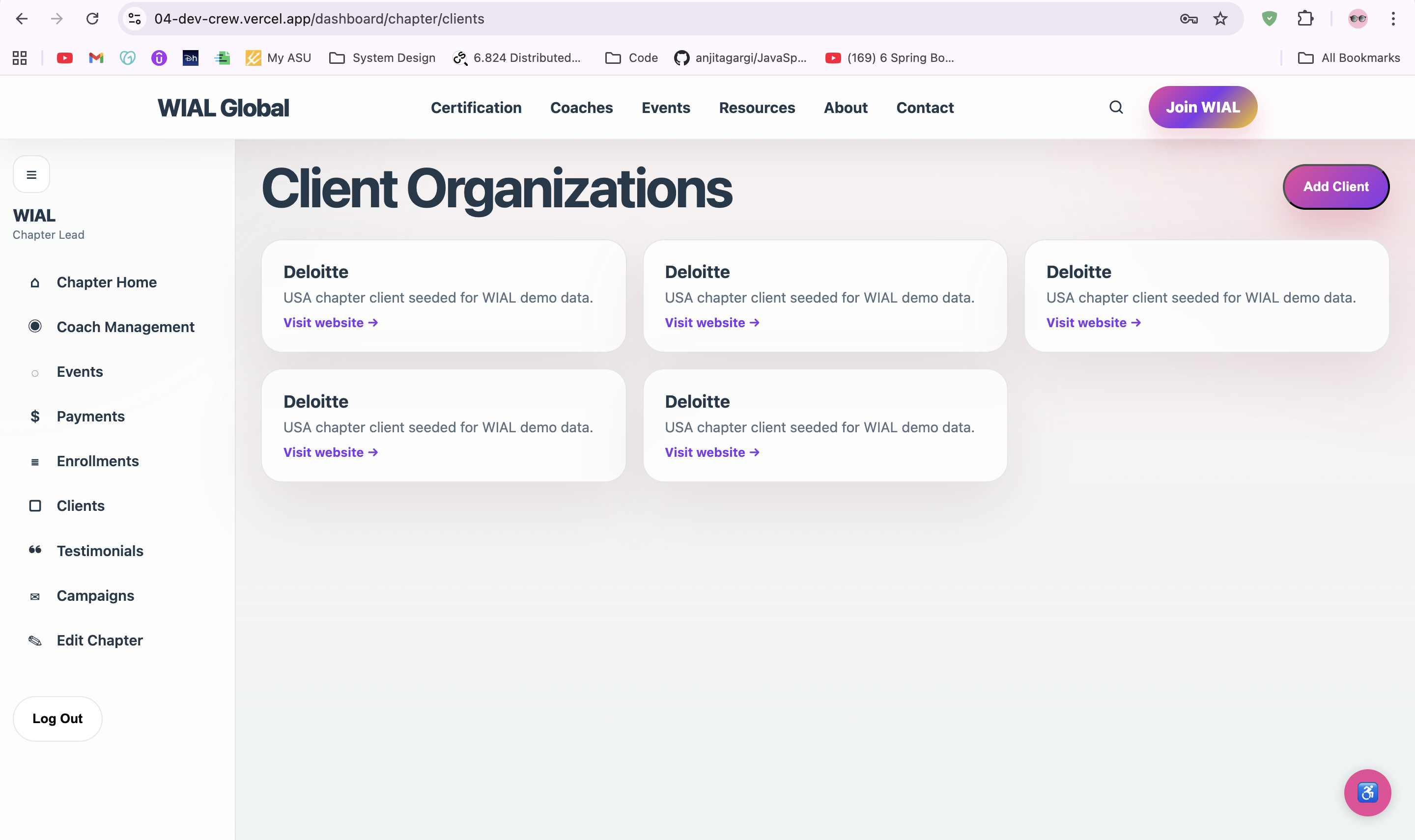Bookmark this page with the star icon
1415x840 pixels.
pos(1220,19)
